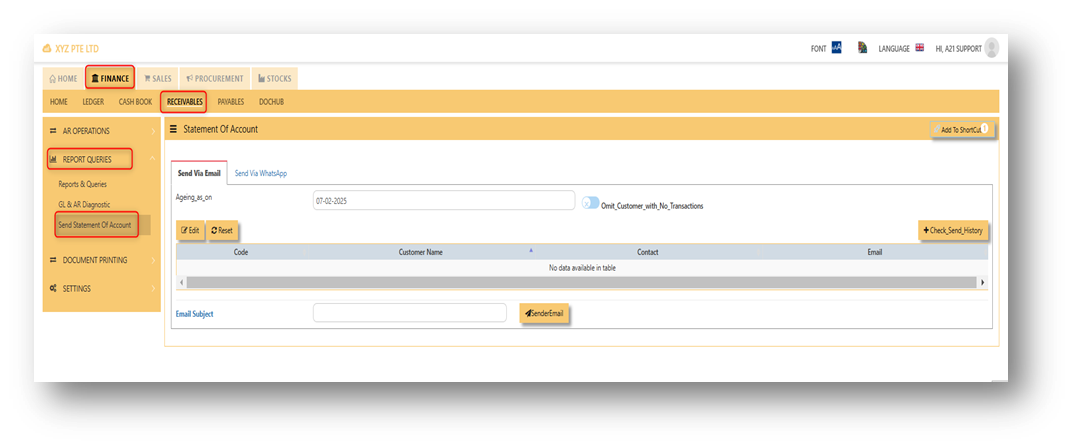
Task: Click the Email Subject input field
Action: click(410, 312)
